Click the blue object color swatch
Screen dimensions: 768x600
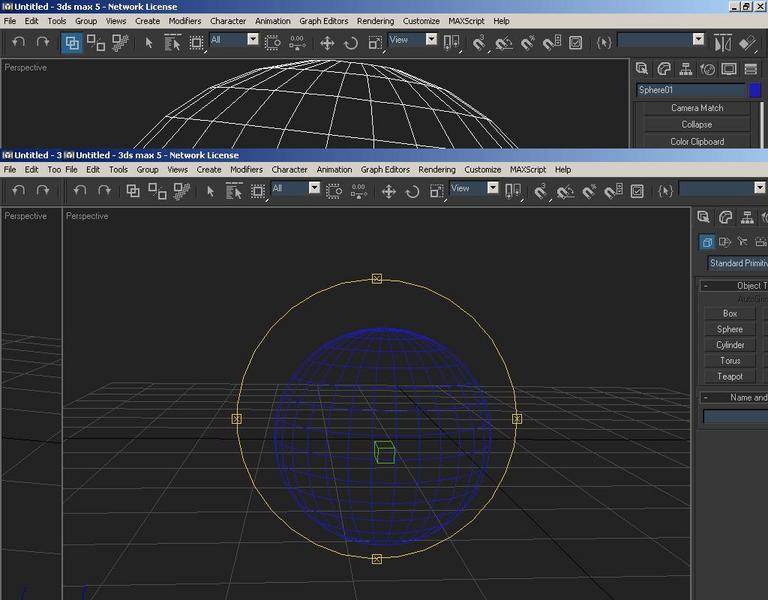(x=755, y=90)
